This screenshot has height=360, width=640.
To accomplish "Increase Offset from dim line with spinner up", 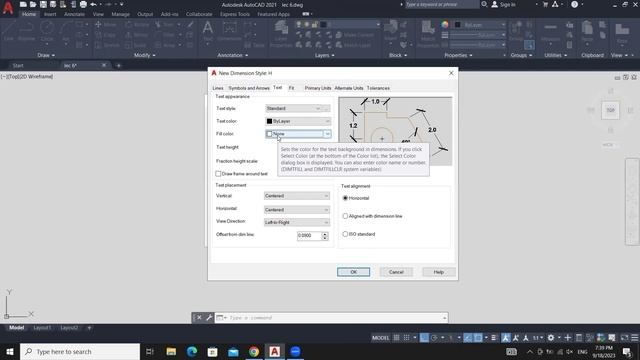I will pyautogui.click(x=325, y=233).
